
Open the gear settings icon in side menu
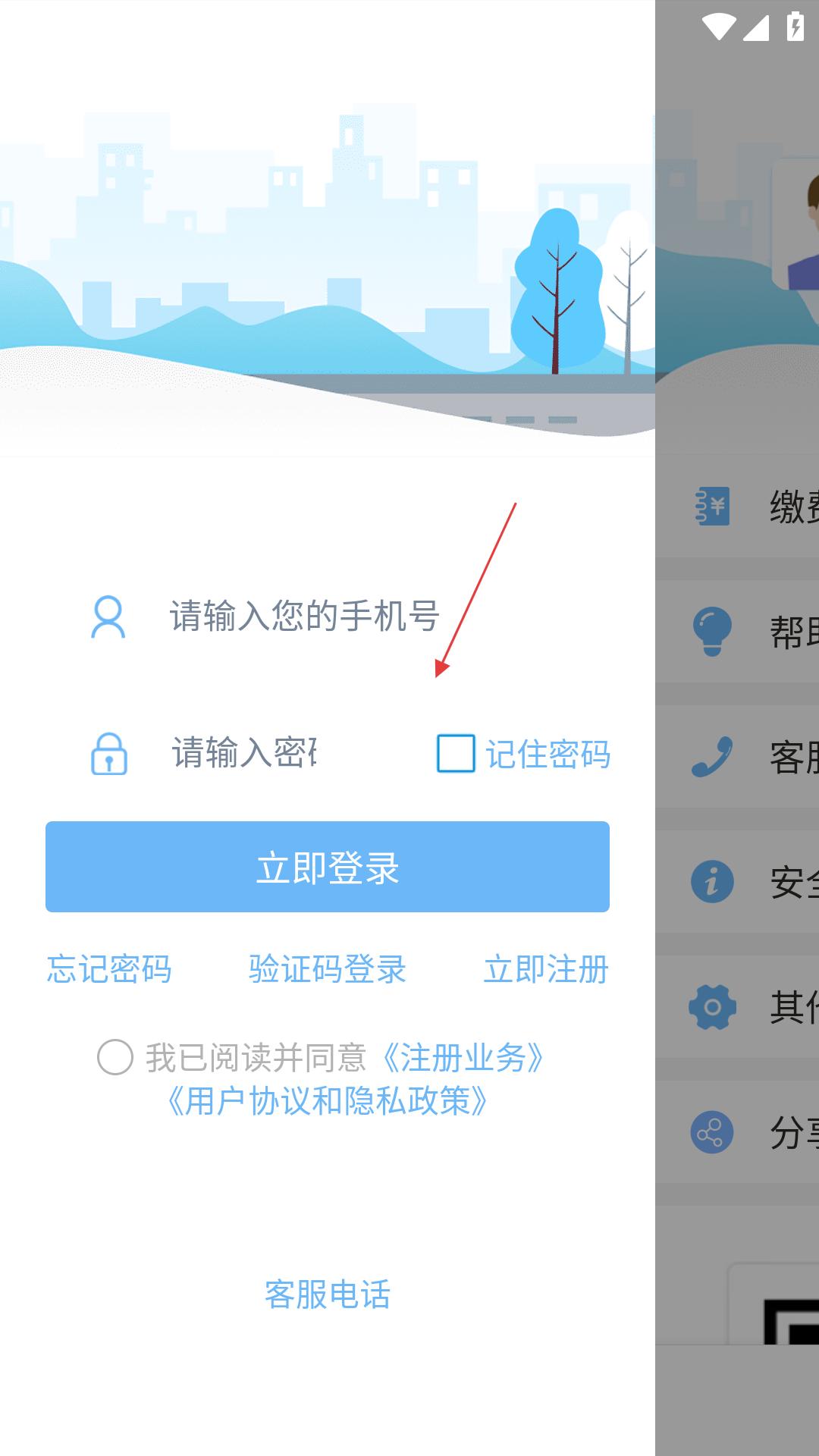pos(712,1006)
